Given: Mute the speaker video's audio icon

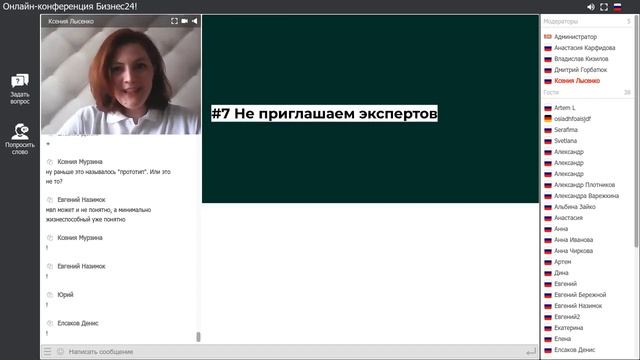Looking at the screenshot, I should [195, 21].
